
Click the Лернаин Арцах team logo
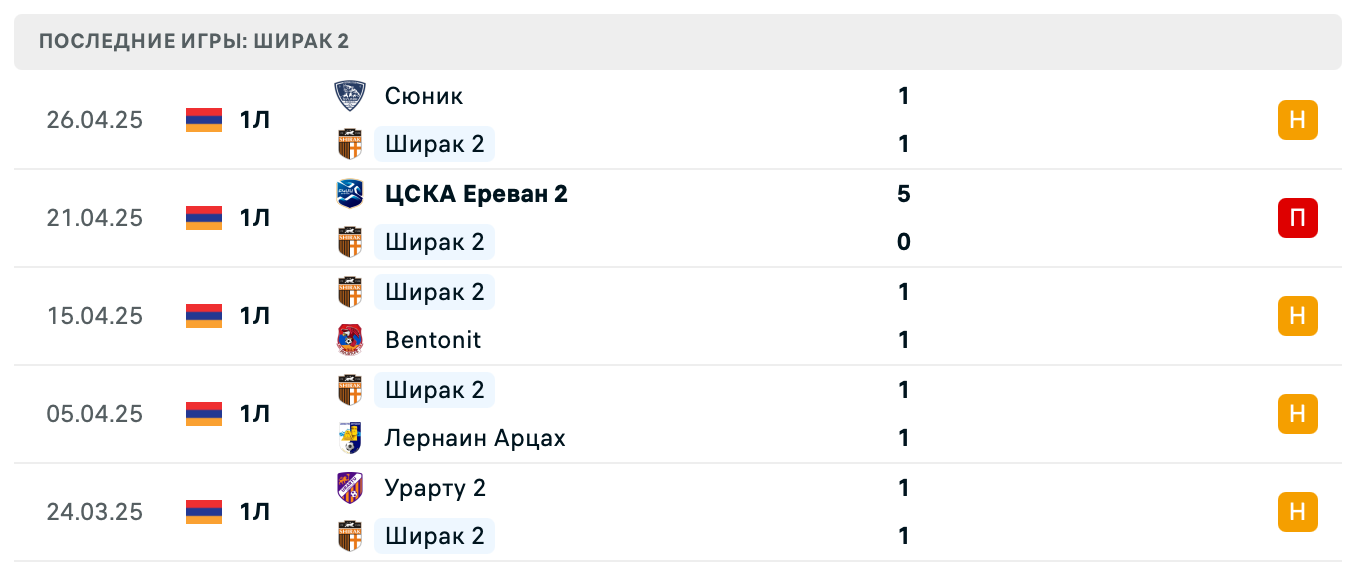(x=350, y=438)
